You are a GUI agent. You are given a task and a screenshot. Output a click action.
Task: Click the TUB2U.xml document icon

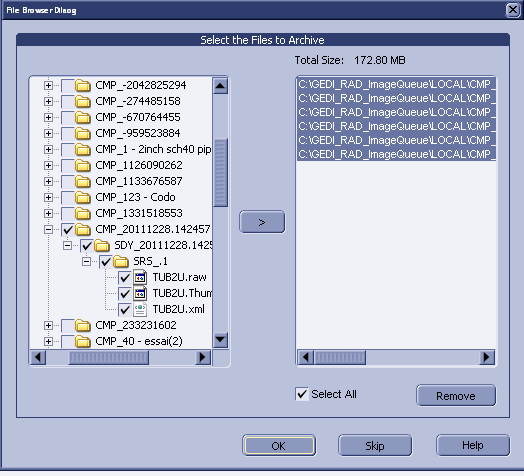(x=140, y=309)
